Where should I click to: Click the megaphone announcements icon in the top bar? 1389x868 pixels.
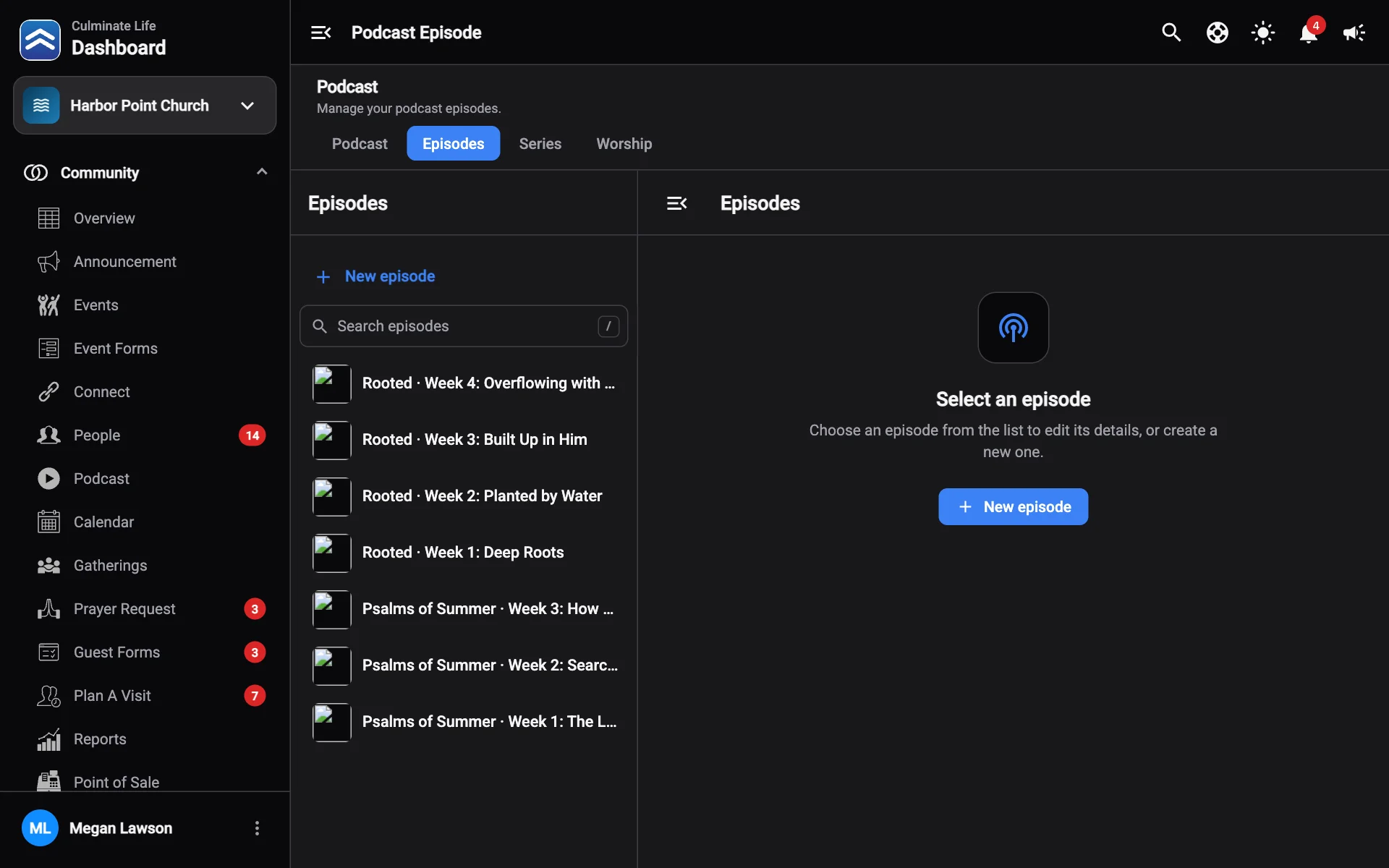(x=1354, y=33)
